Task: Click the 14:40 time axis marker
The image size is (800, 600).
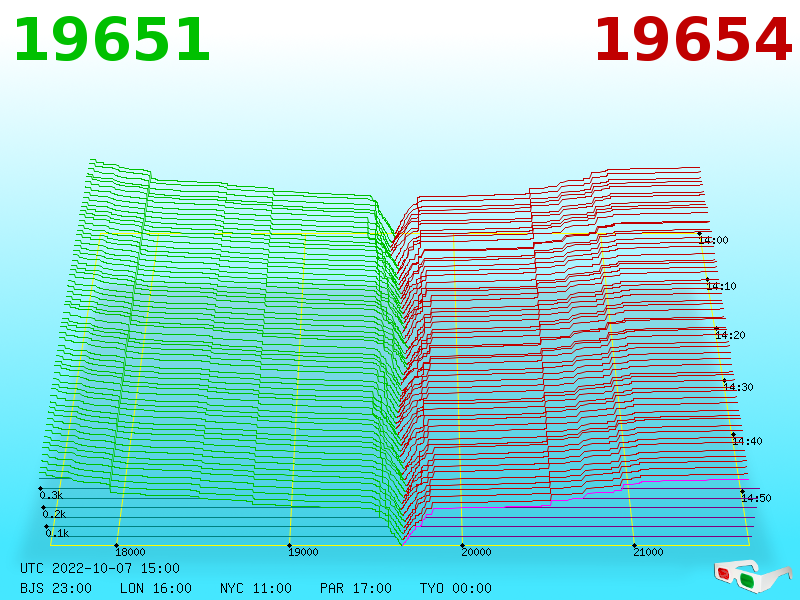Action: 747,441
